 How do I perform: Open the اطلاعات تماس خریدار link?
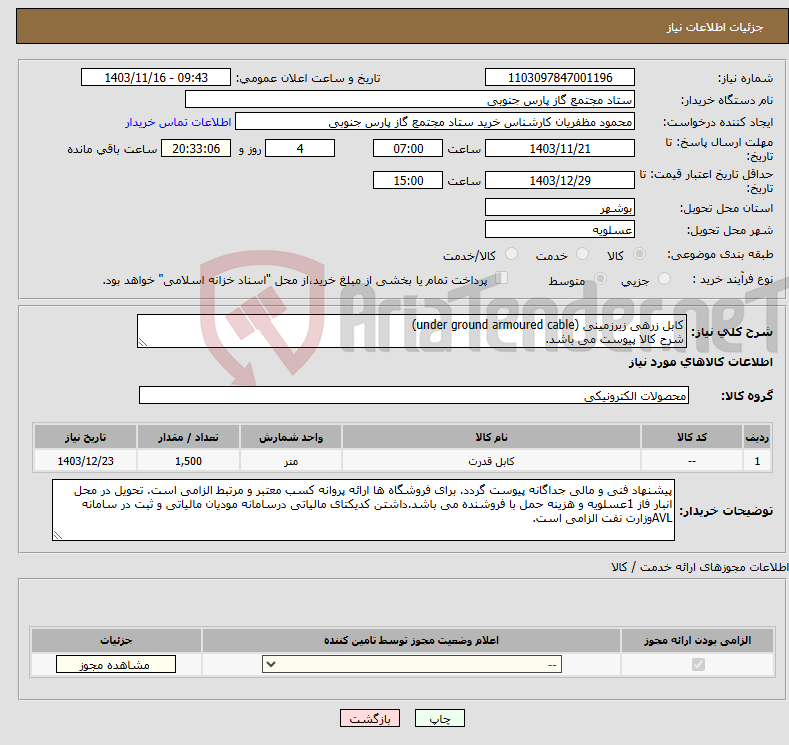pyautogui.click(x=178, y=122)
